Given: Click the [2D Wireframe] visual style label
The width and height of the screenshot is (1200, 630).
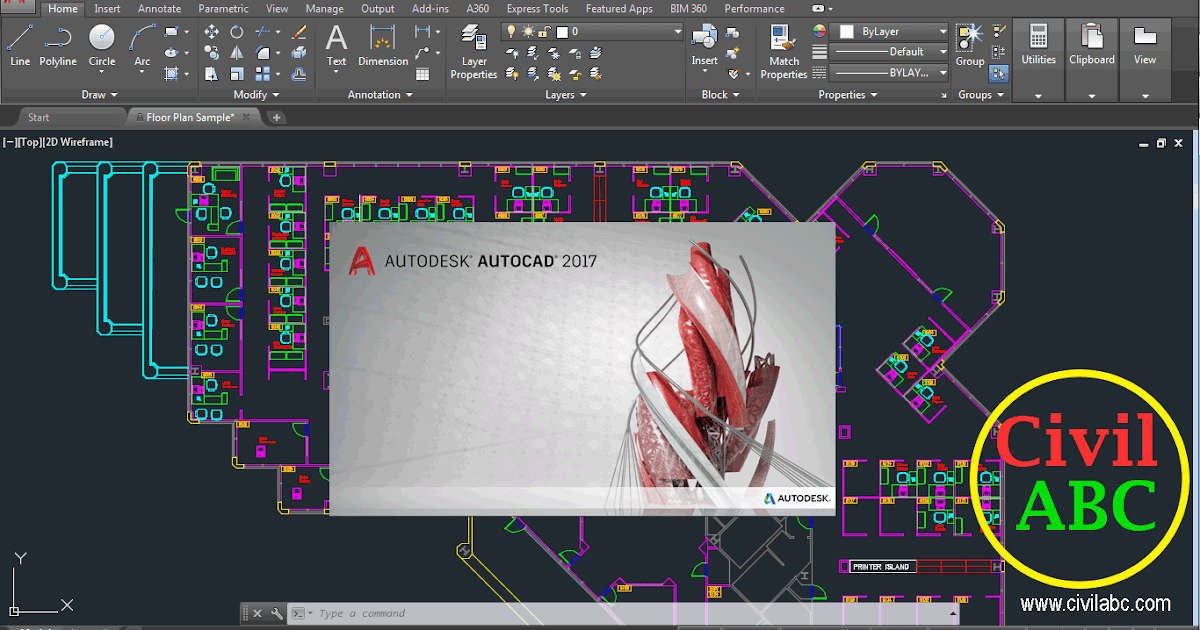Looking at the screenshot, I should [x=78, y=142].
